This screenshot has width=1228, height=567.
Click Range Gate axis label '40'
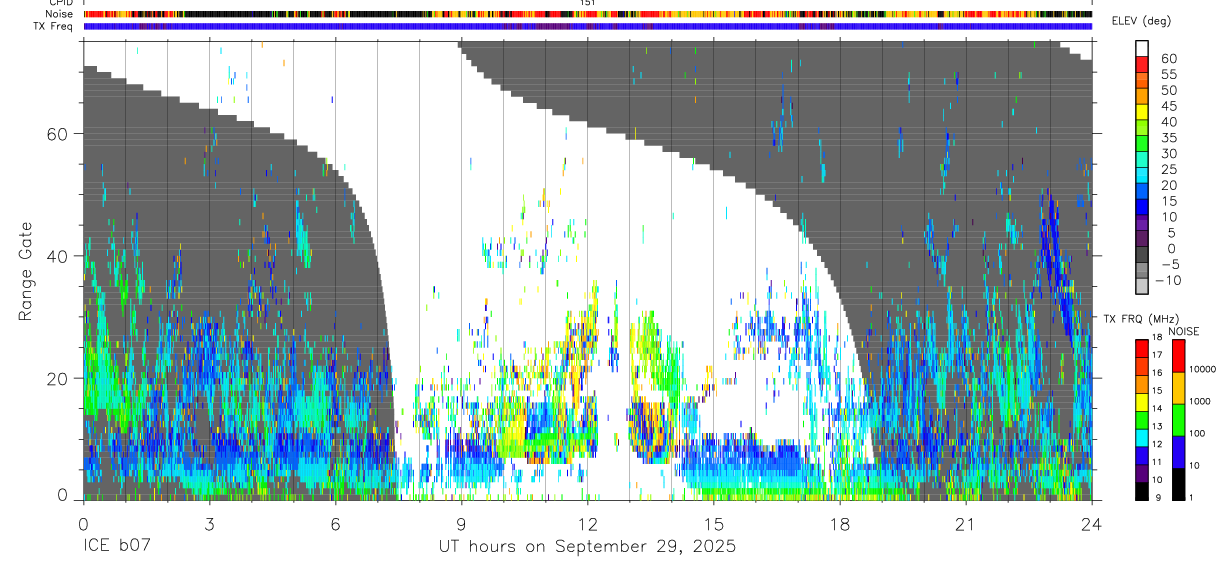57,256
